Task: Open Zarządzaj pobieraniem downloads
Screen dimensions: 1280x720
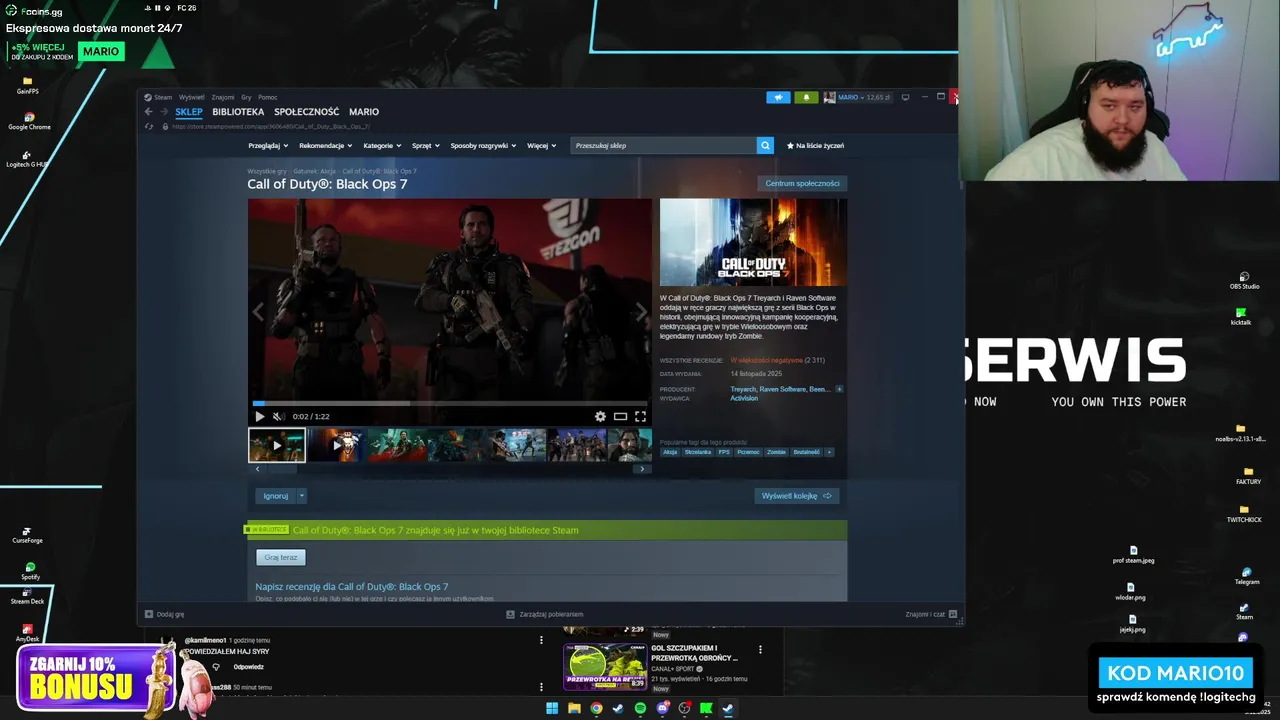Action: pyautogui.click(x=545, y=614)
